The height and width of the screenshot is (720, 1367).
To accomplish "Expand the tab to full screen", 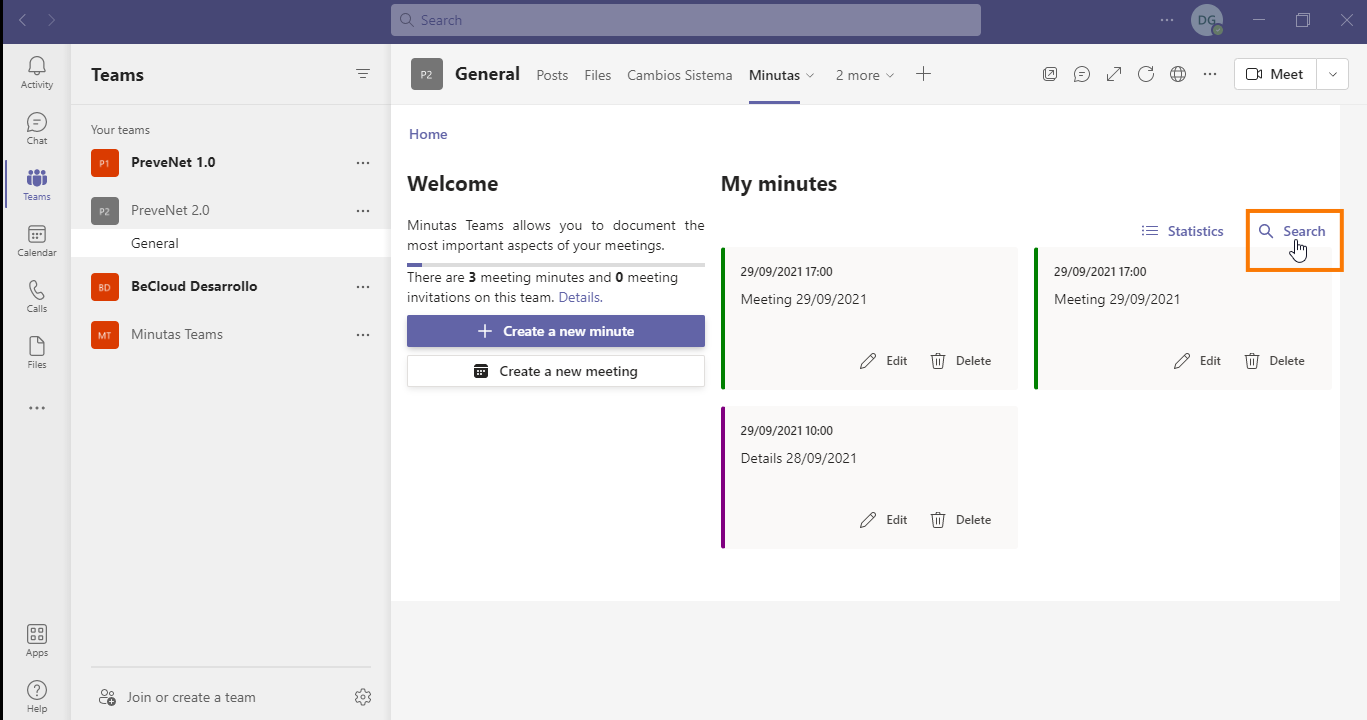I will [x=1114, y=74].
